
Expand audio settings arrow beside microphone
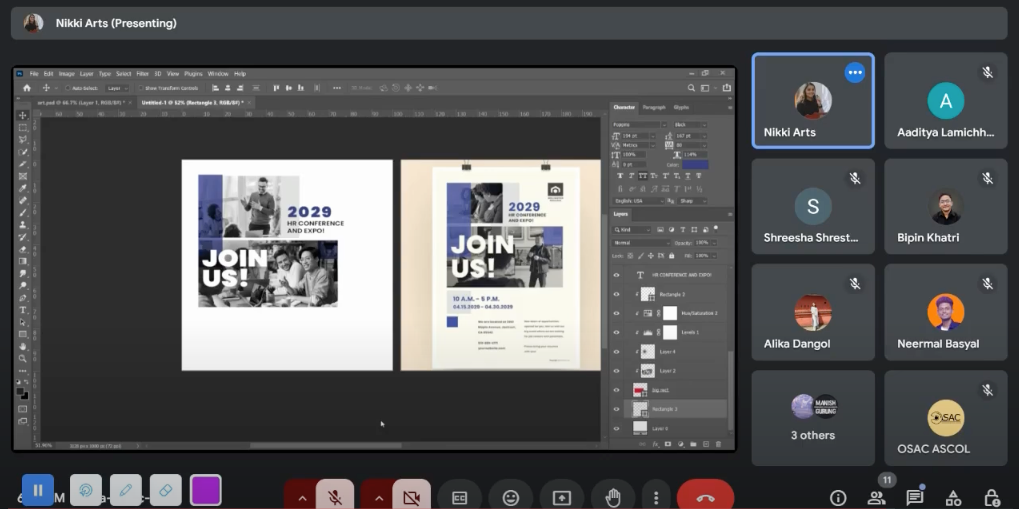302,498
